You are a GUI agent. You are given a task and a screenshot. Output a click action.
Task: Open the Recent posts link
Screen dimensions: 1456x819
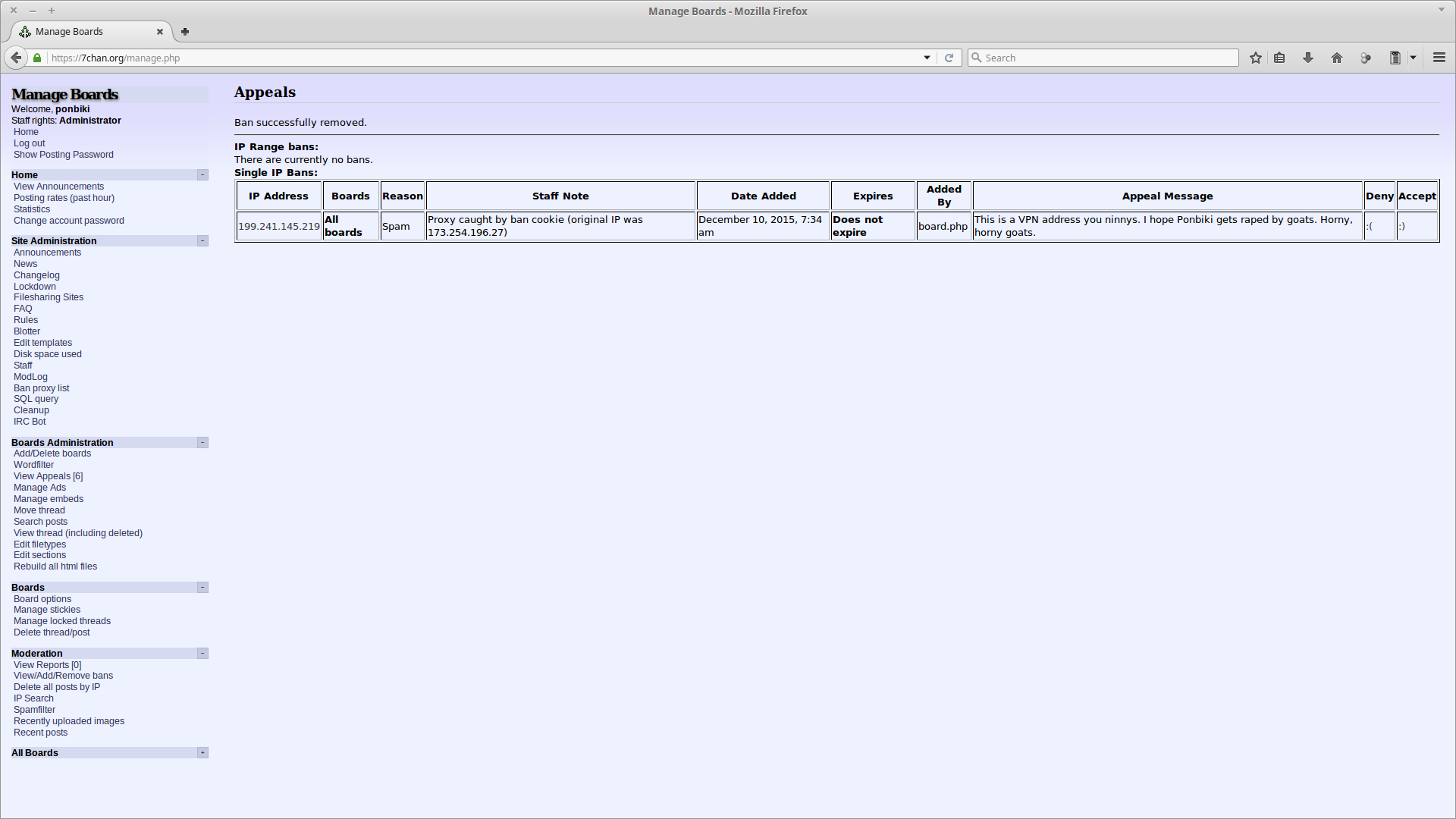[41, 733]
